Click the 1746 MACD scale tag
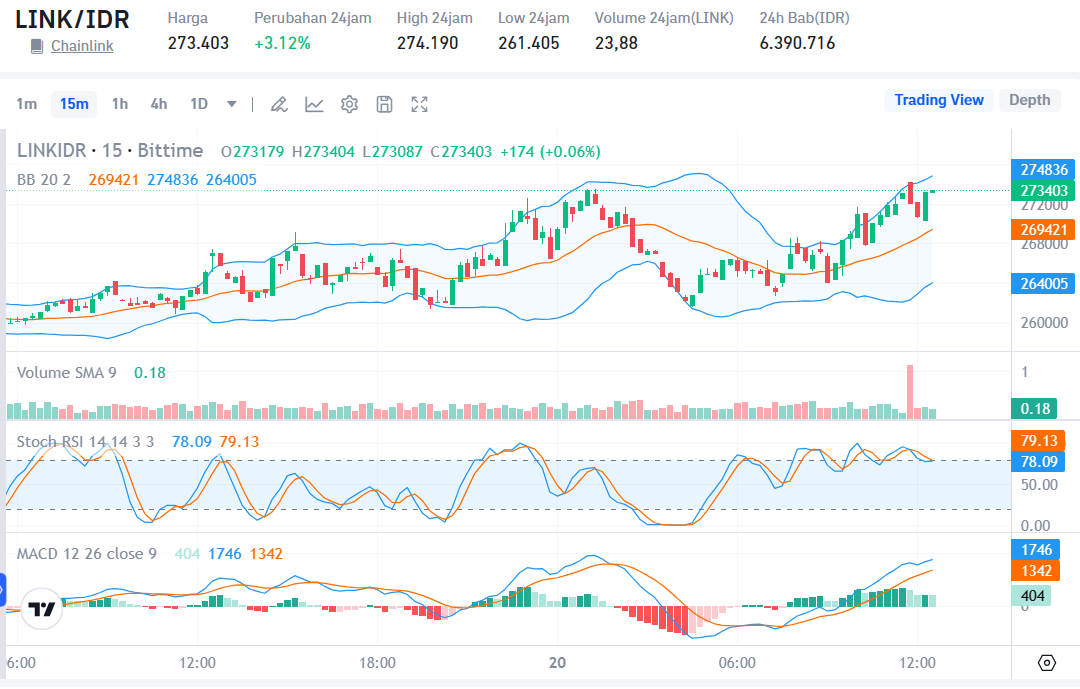 pos(1036,550)
